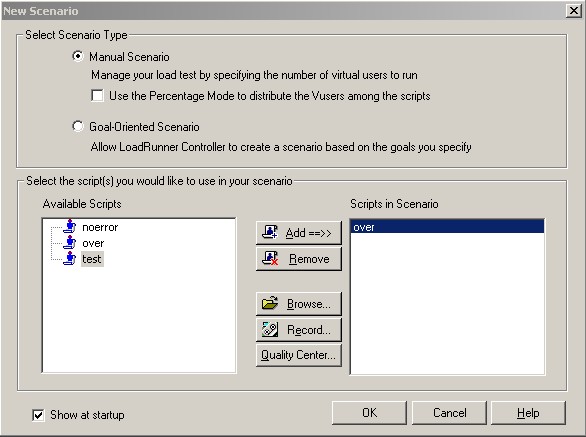Image resolution: width=586 pixels, height=437 pixels.
Task: Click the noerror script icon
Action: (70, 227)
